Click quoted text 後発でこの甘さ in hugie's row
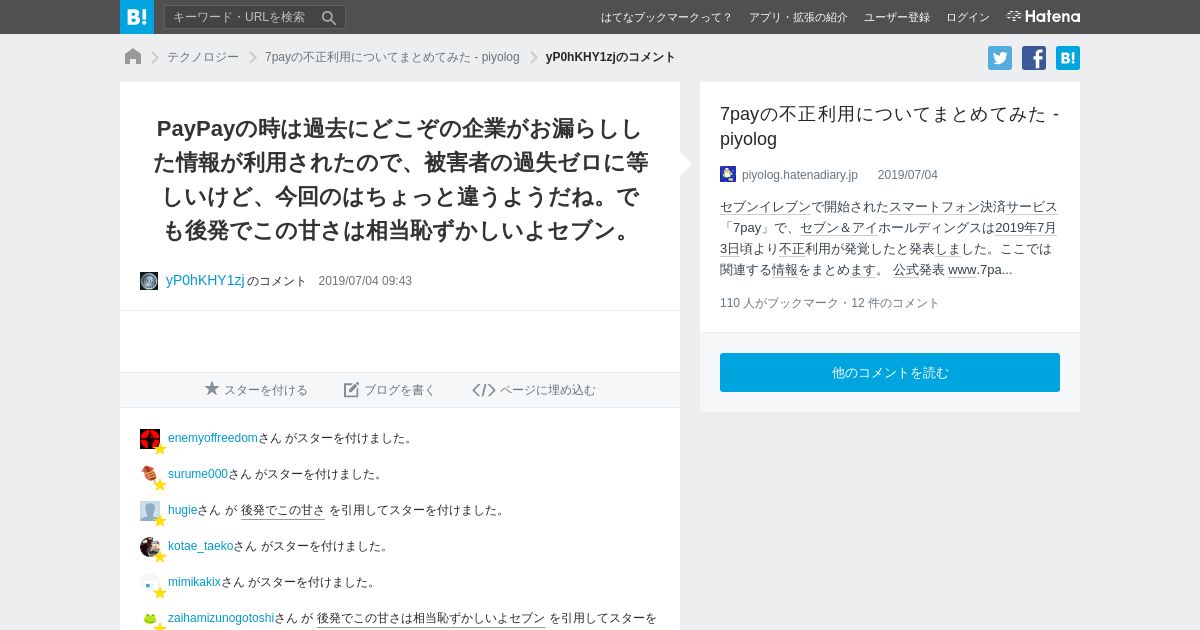Screen dimensions: 1200x630 pyautogui.click(x=283, y=510)
